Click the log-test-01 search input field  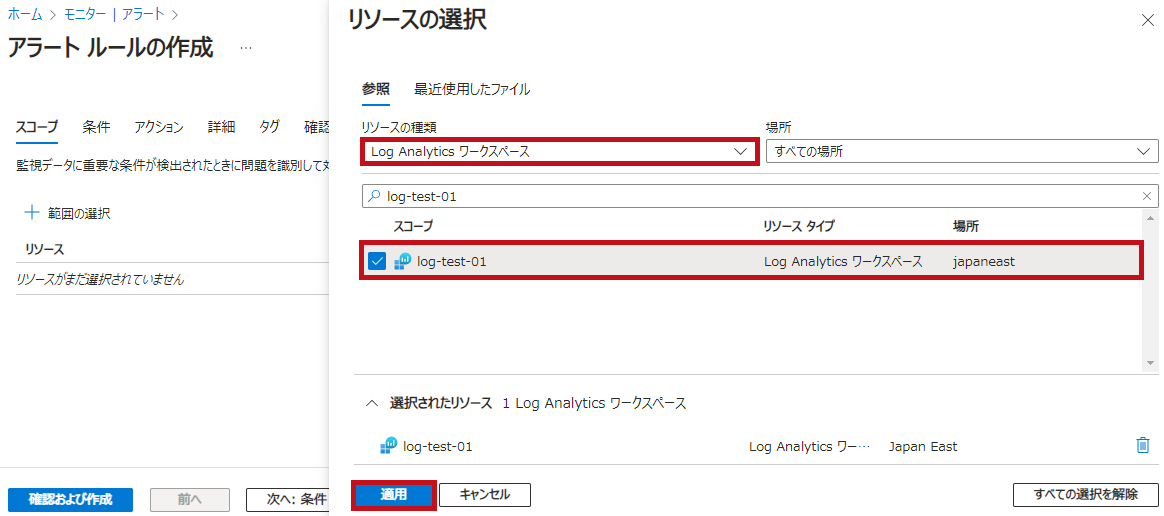tap(760, 196)
